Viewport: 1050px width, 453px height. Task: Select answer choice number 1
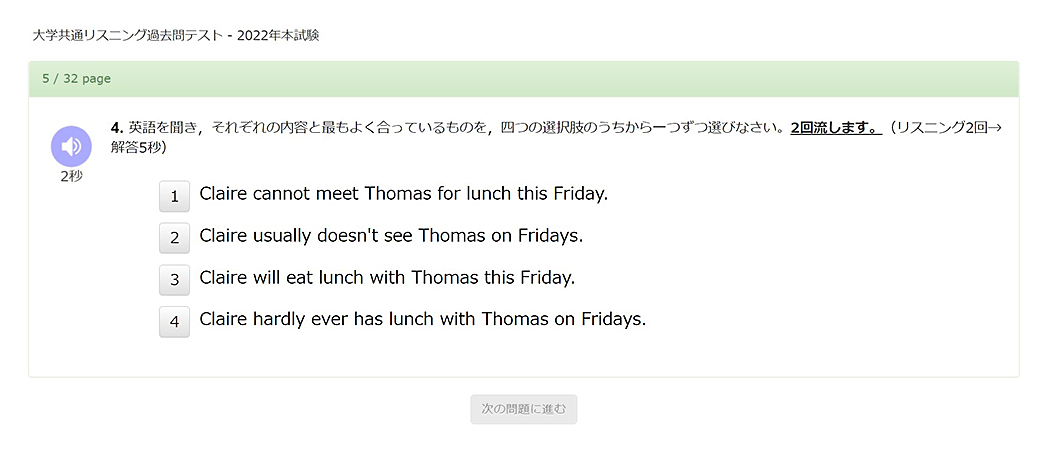click(x=174, y=196)
